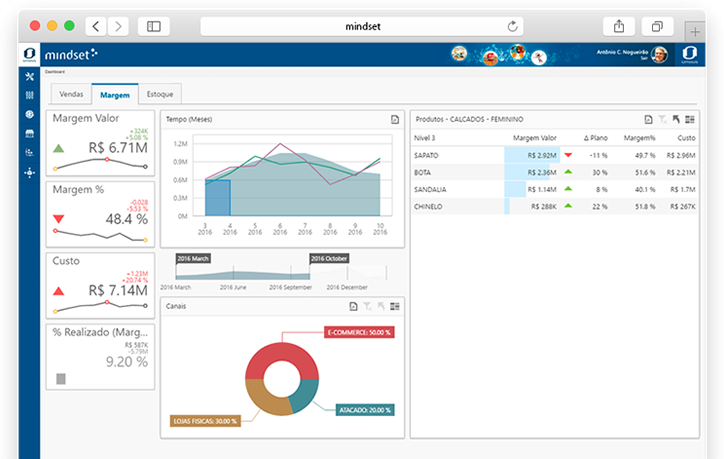Screen dimensions: 724x459
Task: Click the ATACADO: 20.00 % label
Action: pyautogui.click(x=365, y=410)
